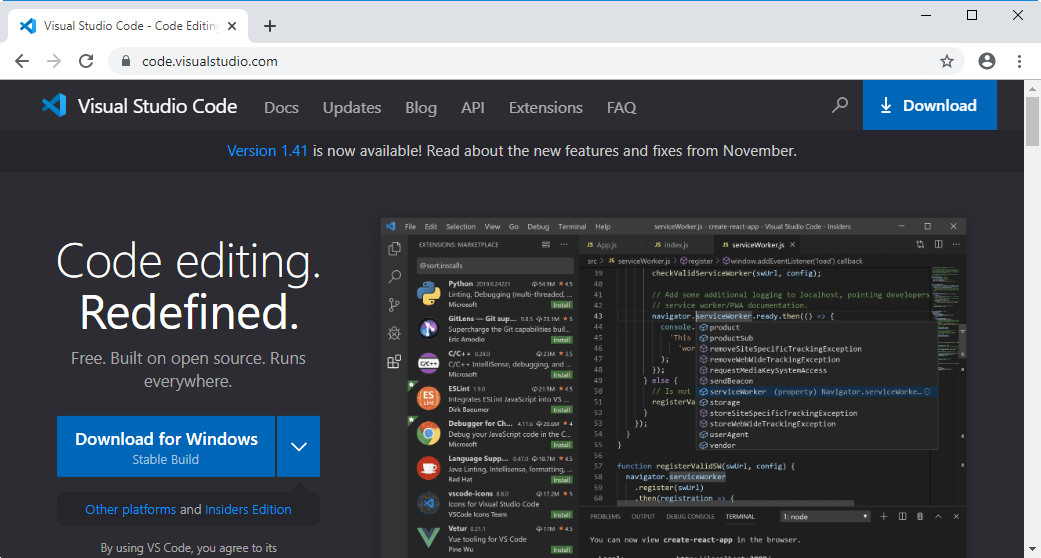Click the Download button in the top navigation

[x=929, y=105]
